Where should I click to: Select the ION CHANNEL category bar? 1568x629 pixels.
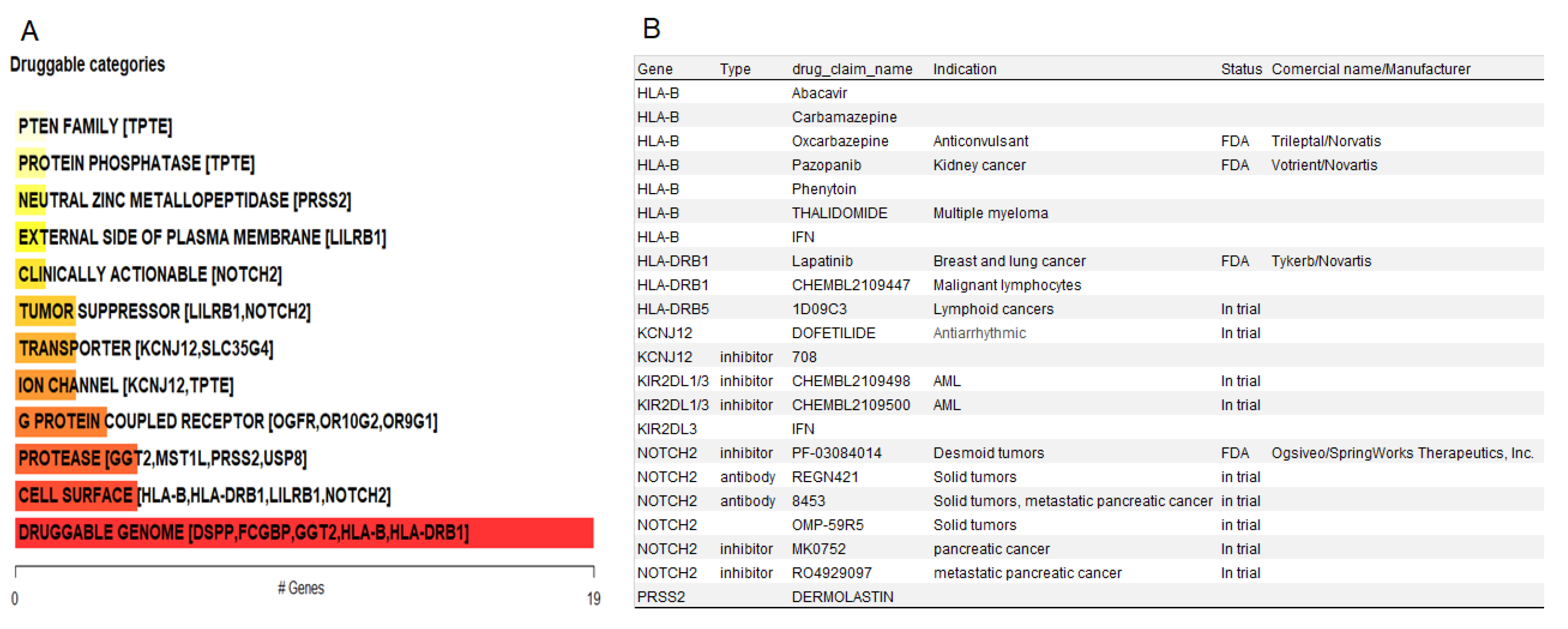coord(46,385)
